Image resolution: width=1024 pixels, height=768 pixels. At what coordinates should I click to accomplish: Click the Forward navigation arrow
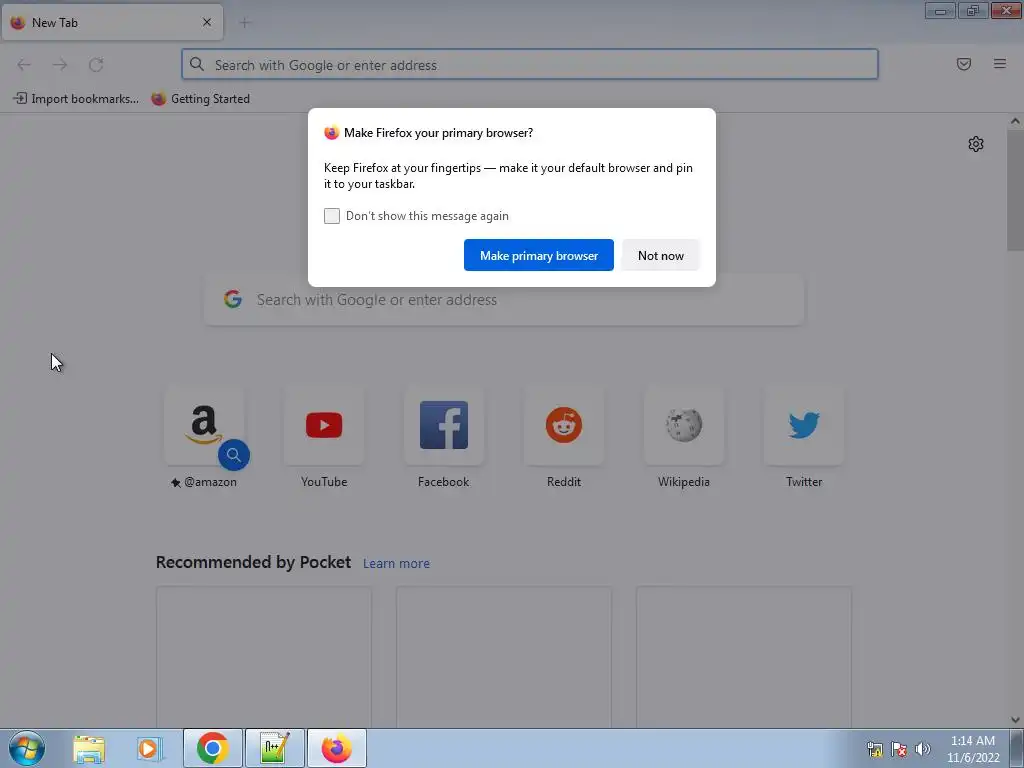tap(60, 65)
